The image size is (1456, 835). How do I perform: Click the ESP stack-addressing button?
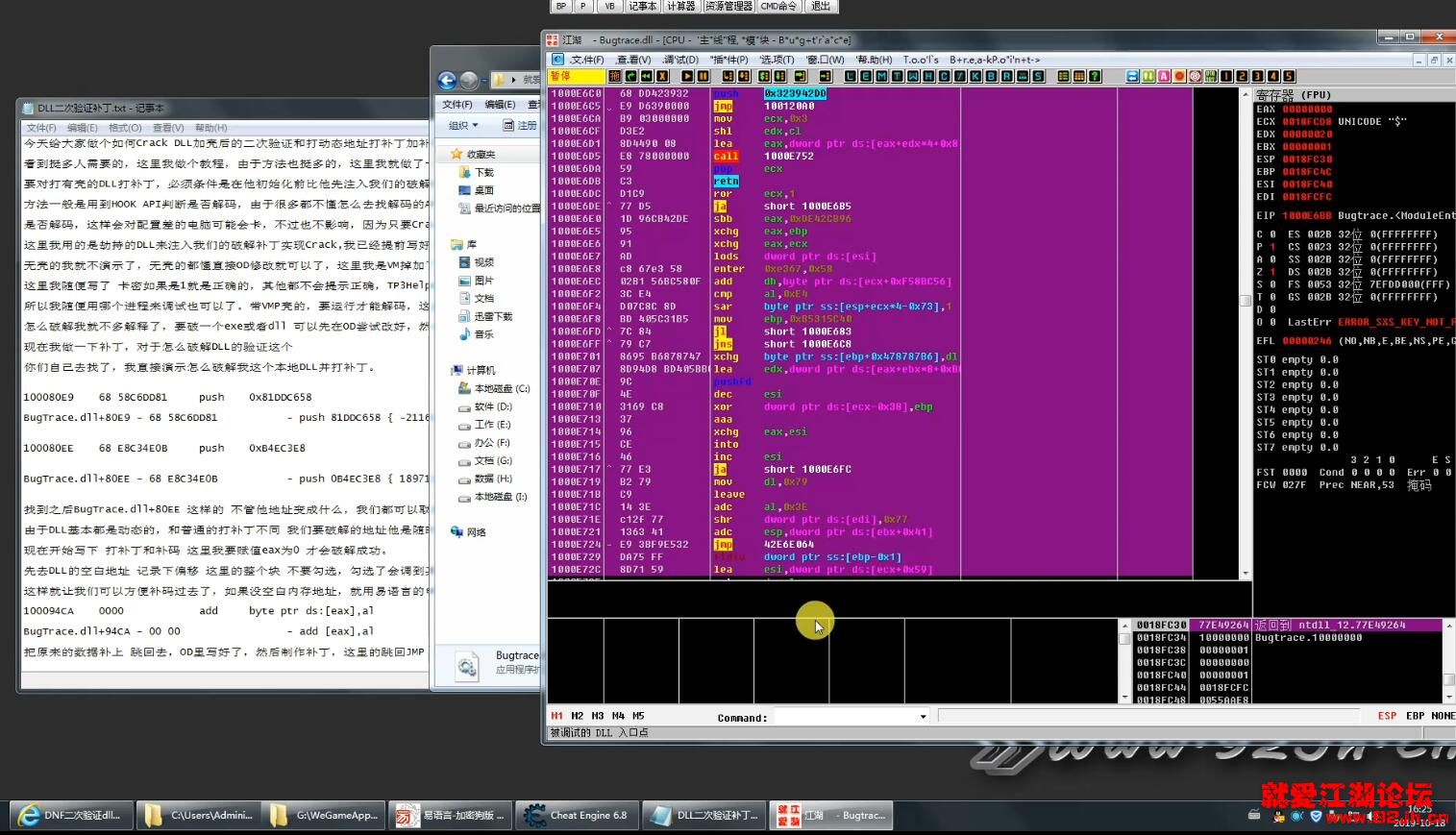coord(1387,716)
